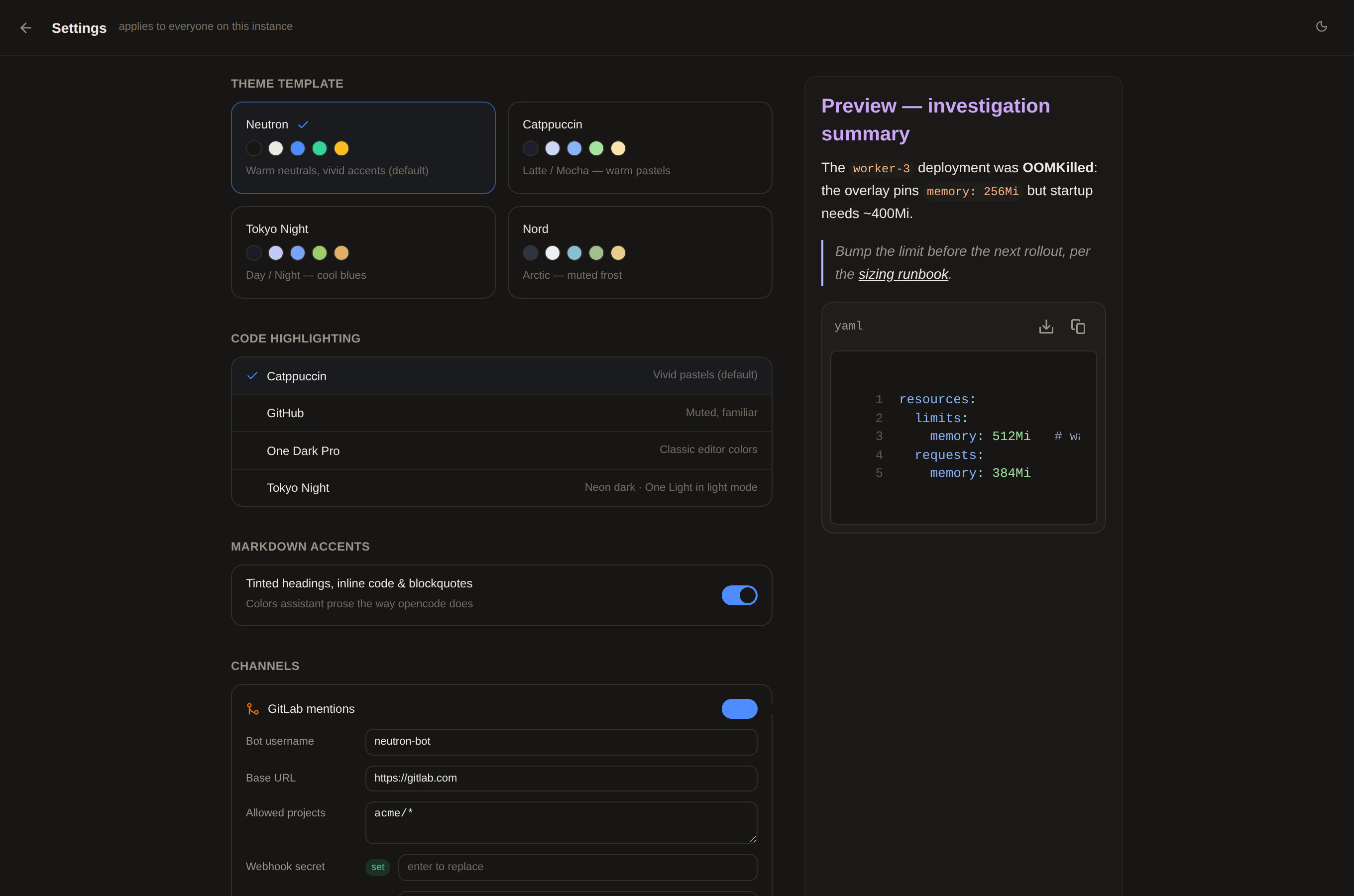
Task: Select the Catppuccin theme card
Action: [x=640, y=147]
